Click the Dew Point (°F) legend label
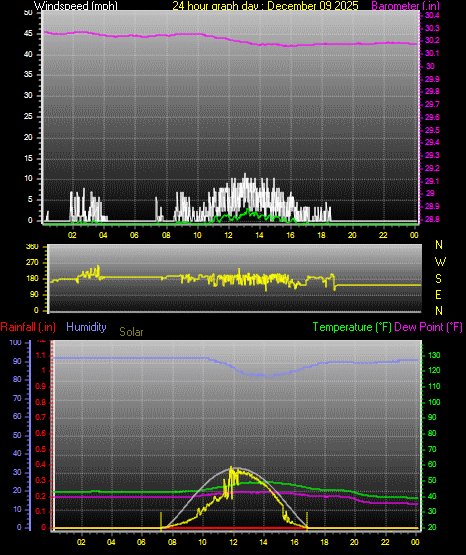Screen dimensions: 466x555 [x=428, y=327]
